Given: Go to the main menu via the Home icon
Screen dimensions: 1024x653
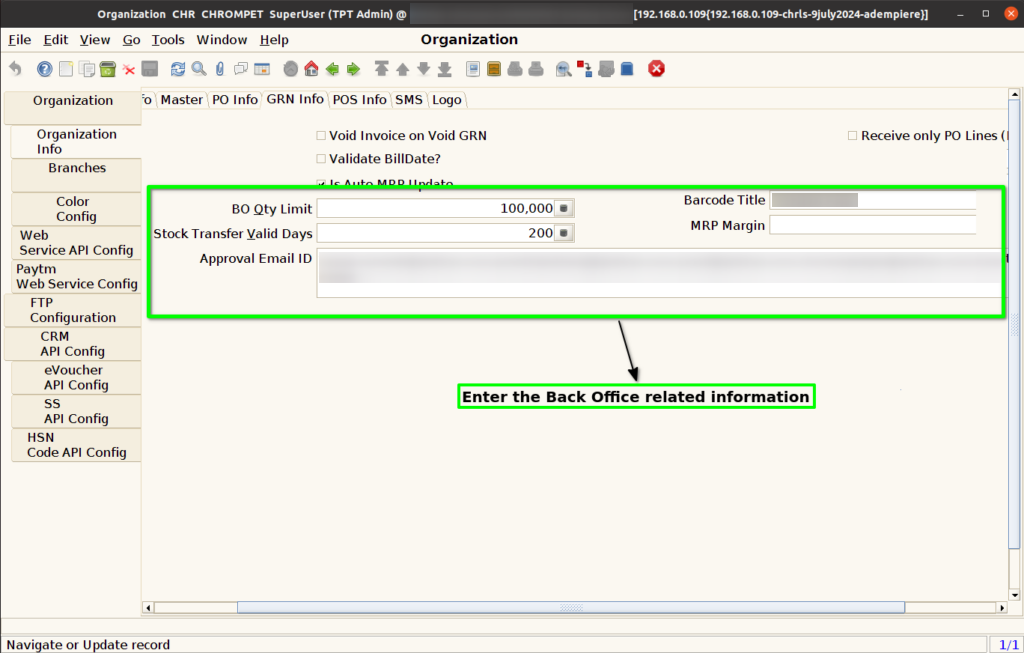Looking at the screenshot, I should tap(312, 69).
